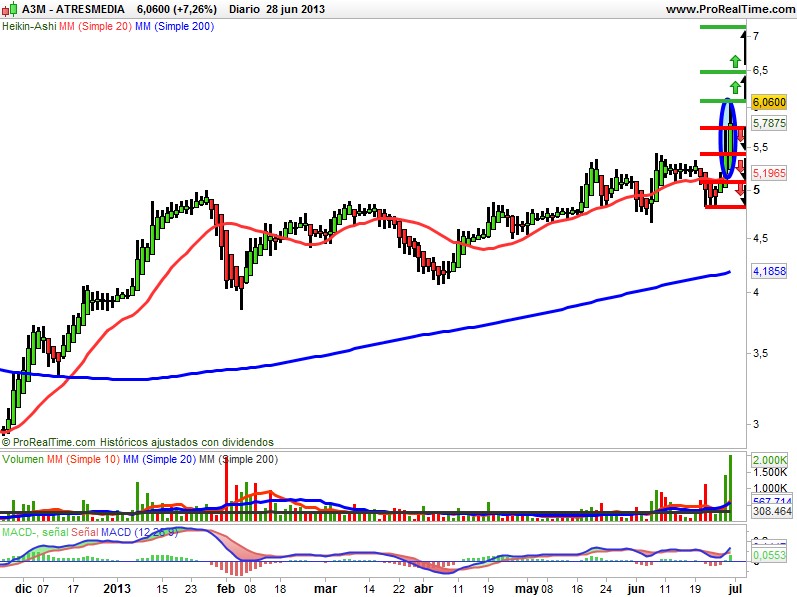Click the 28 jun 2013 date in header

(x=295, y=9)
